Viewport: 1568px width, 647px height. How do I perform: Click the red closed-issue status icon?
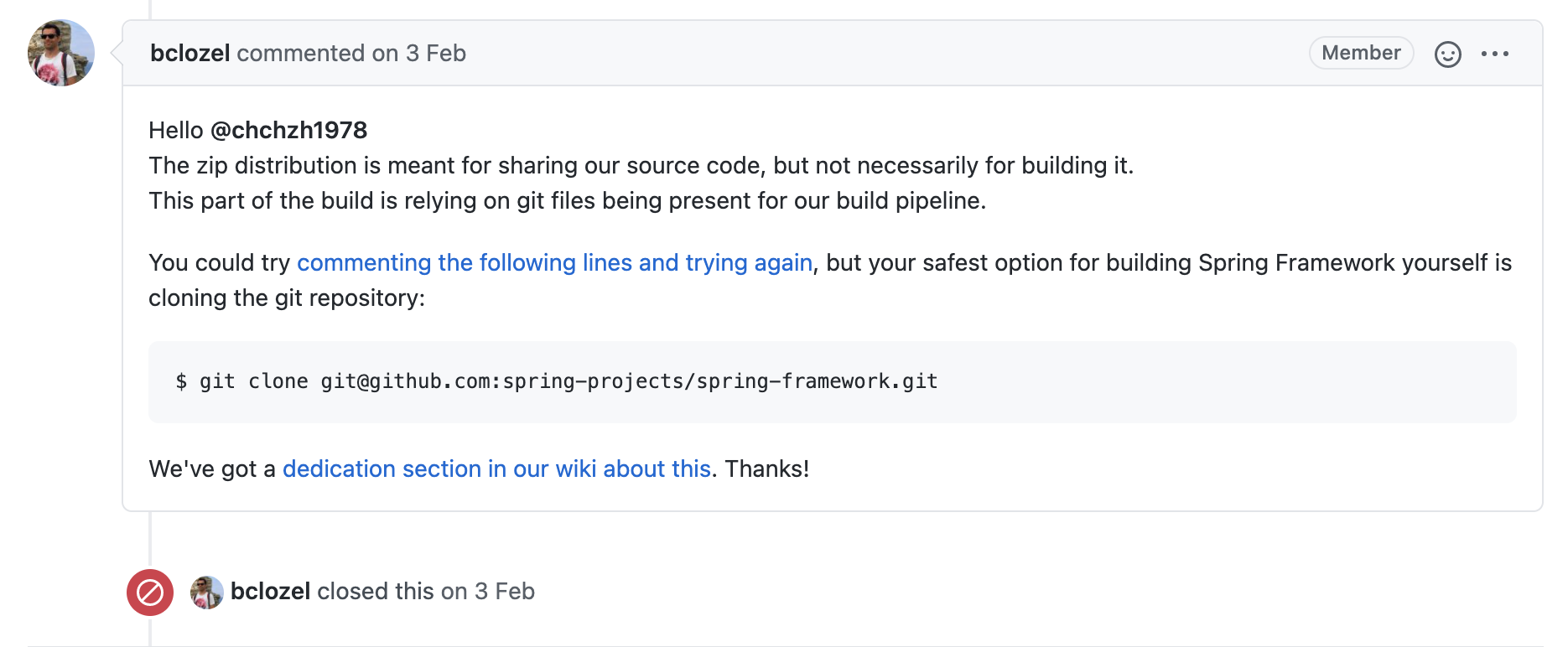click(x=150, y=593)
